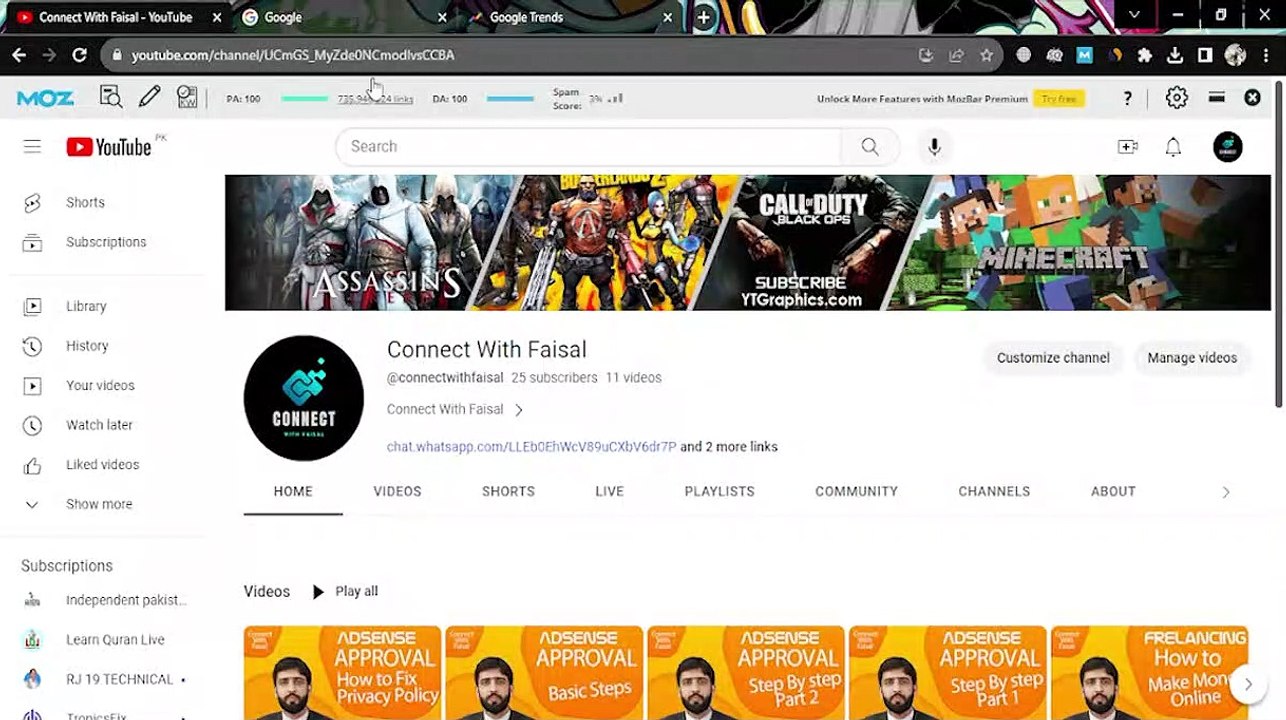Click the YouTube search magnifier button
The height and width of the screenshot is (720, 1286).
pyautogui.click(x=870, y=147)
